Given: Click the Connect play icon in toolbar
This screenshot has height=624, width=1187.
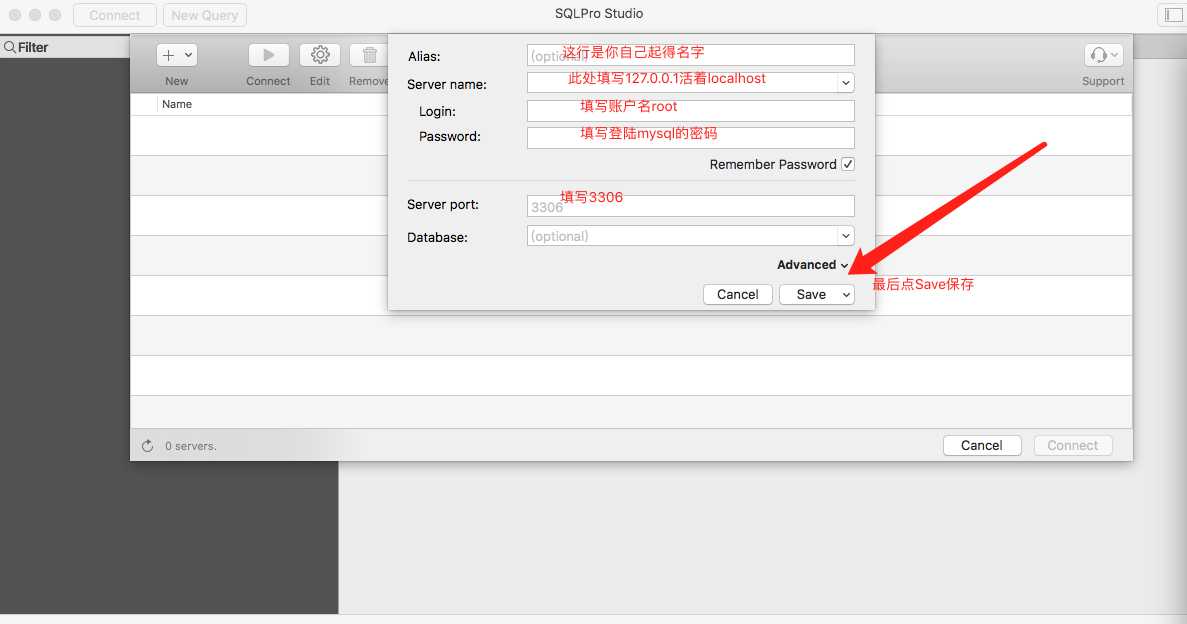Looking at the screenshot, I should 269,55.
